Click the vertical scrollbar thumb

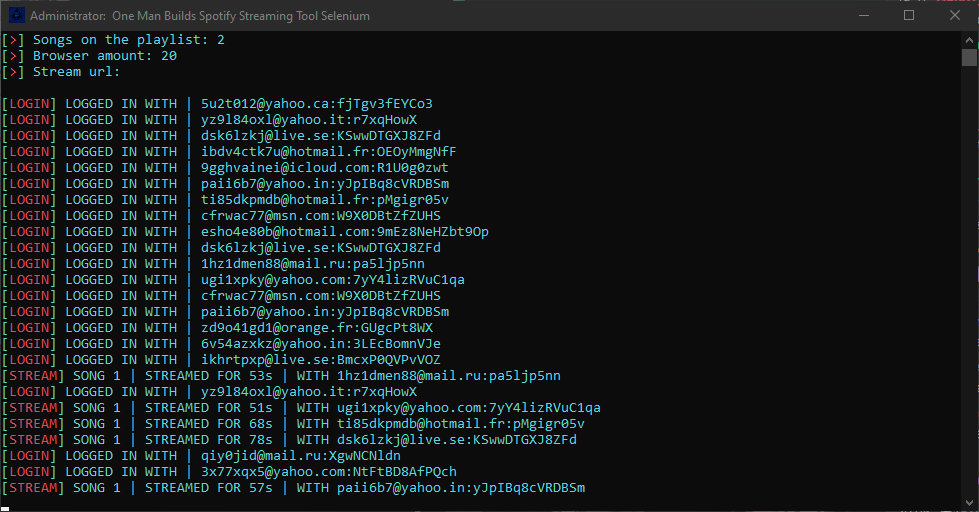pyautogui.click(x=970, y=57)
